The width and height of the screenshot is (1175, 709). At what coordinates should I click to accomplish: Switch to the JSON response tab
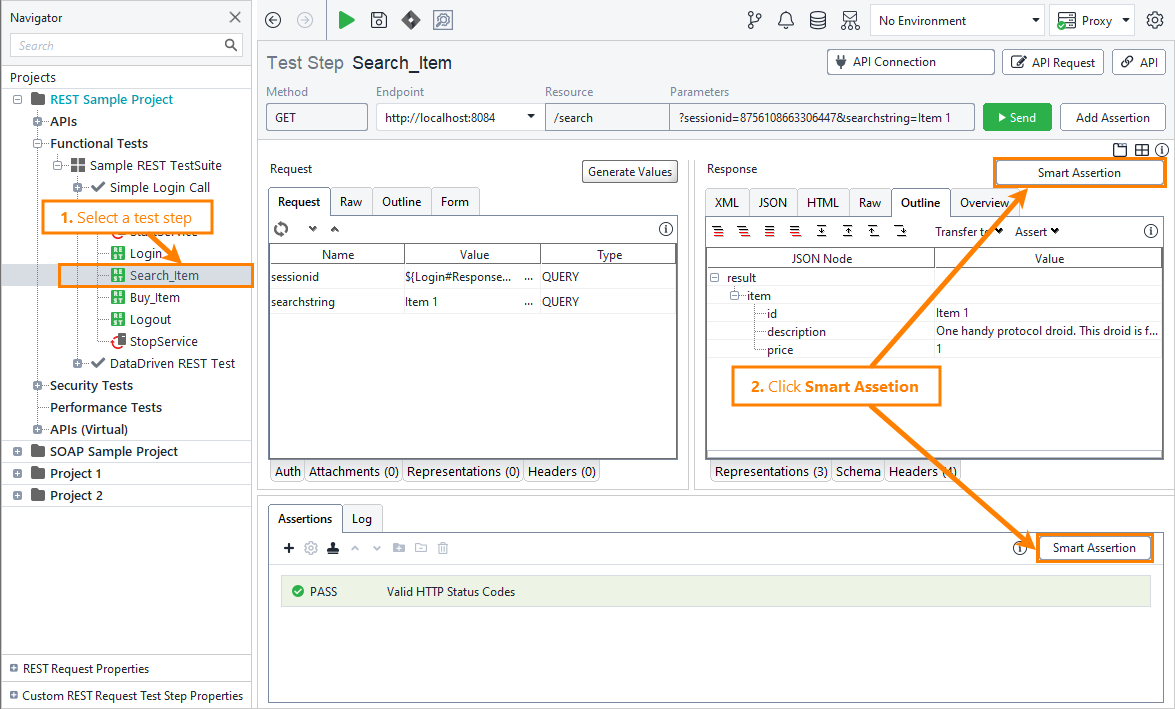coord(772,201)
